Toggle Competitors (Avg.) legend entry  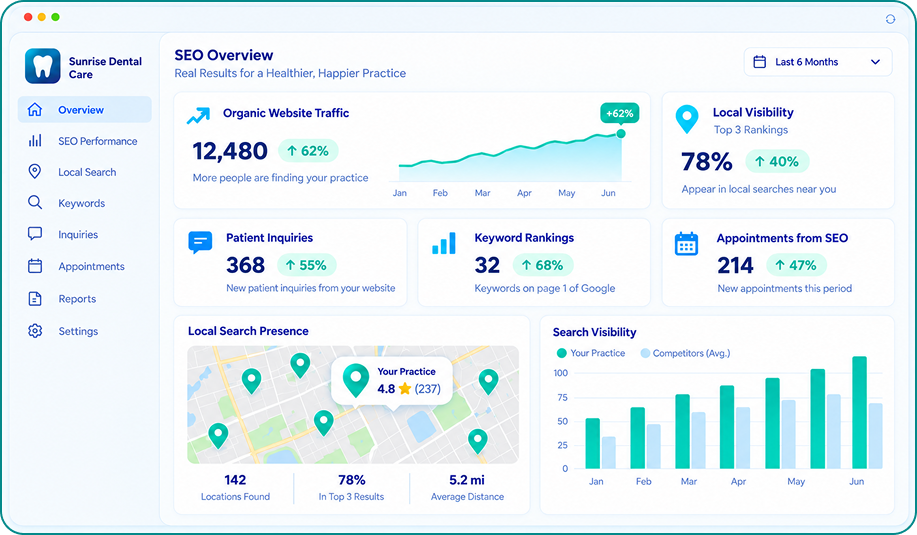[685, 353]
